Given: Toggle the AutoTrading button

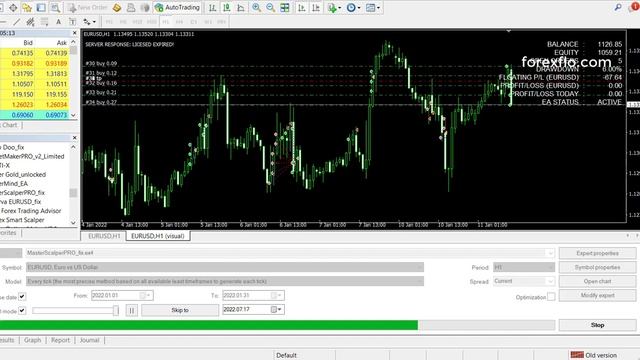Looking at the screenshot, I should coord(177,7).
